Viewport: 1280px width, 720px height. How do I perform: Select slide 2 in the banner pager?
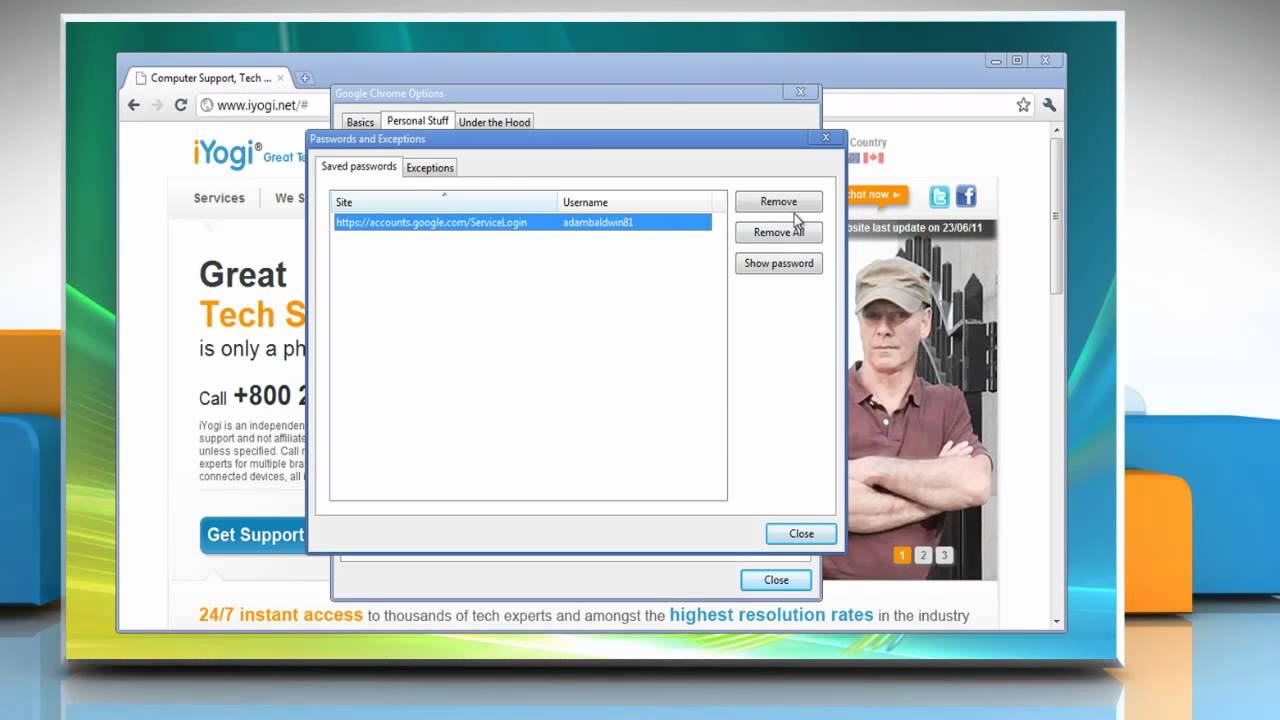tap(923, 555)
